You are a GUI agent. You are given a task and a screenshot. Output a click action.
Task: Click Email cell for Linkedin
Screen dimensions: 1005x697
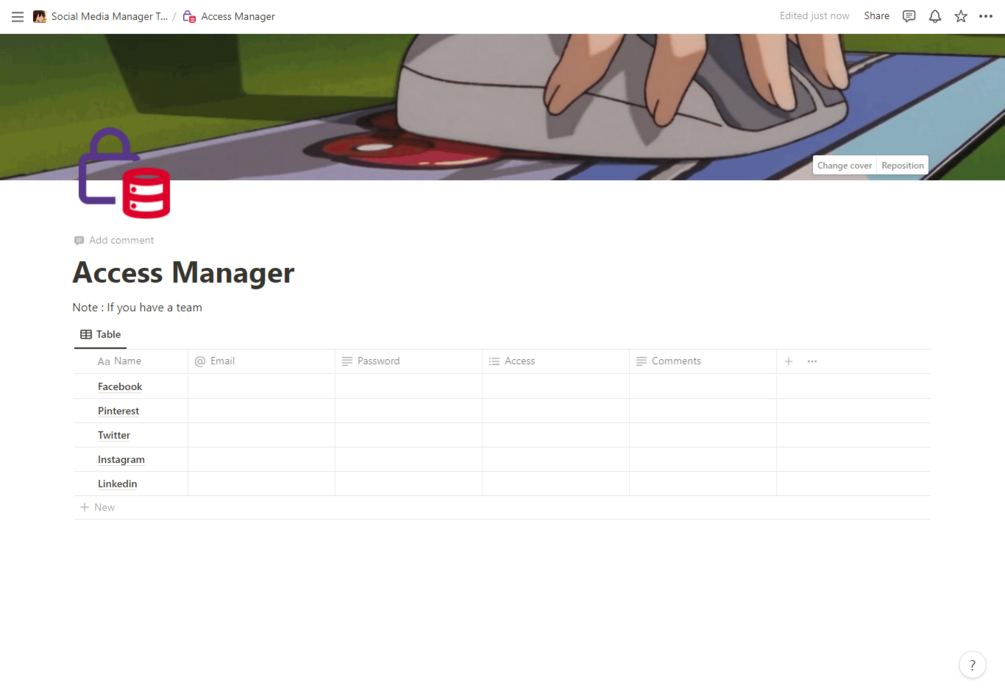(262, 484)
